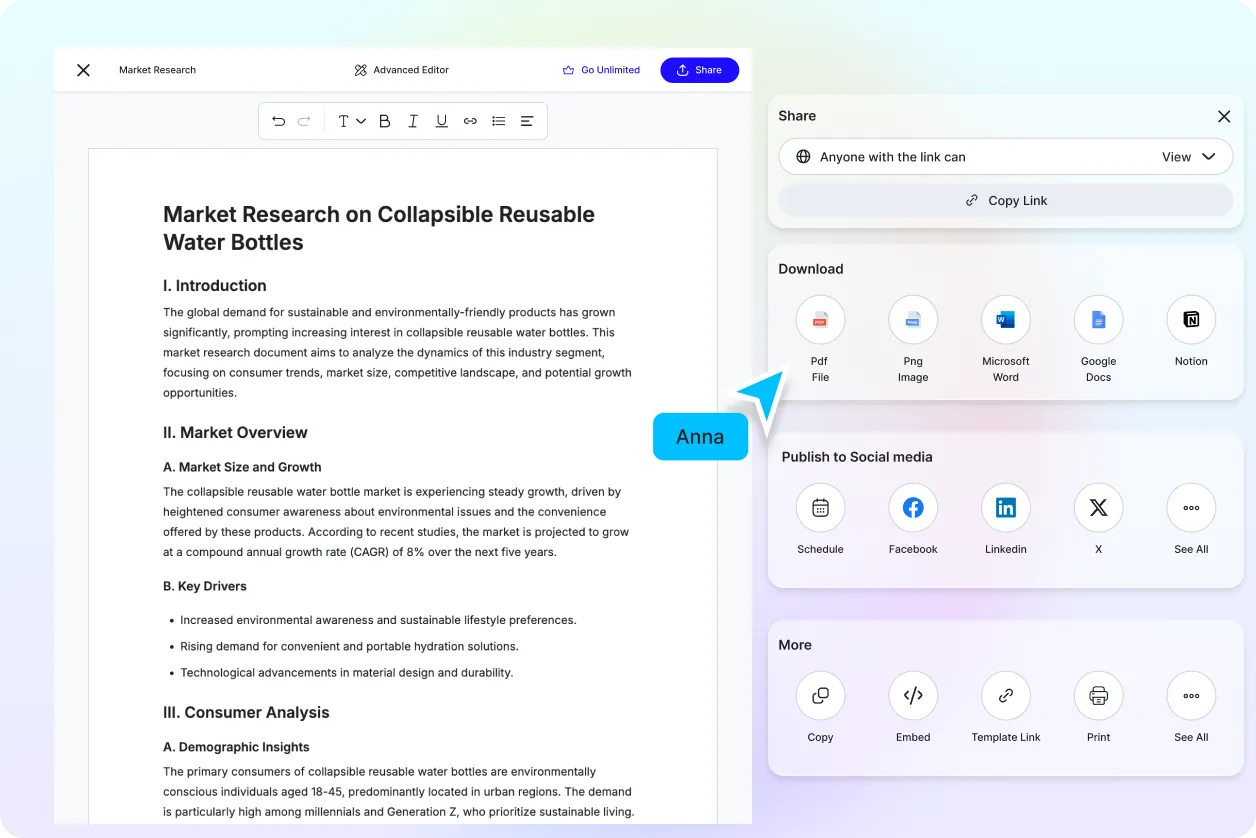This screenshot has width=1256, height=838.
Task: Download as Microsoft Word document
Action: [x=1005, y=320]
